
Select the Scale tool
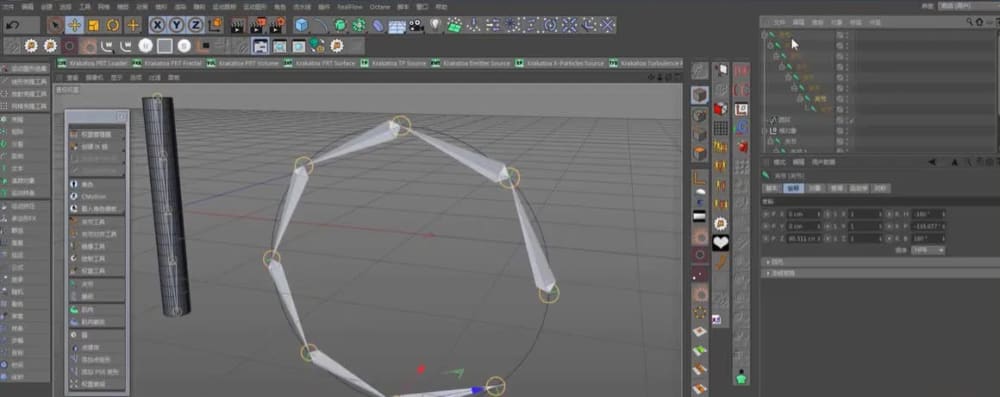(94, 26)
